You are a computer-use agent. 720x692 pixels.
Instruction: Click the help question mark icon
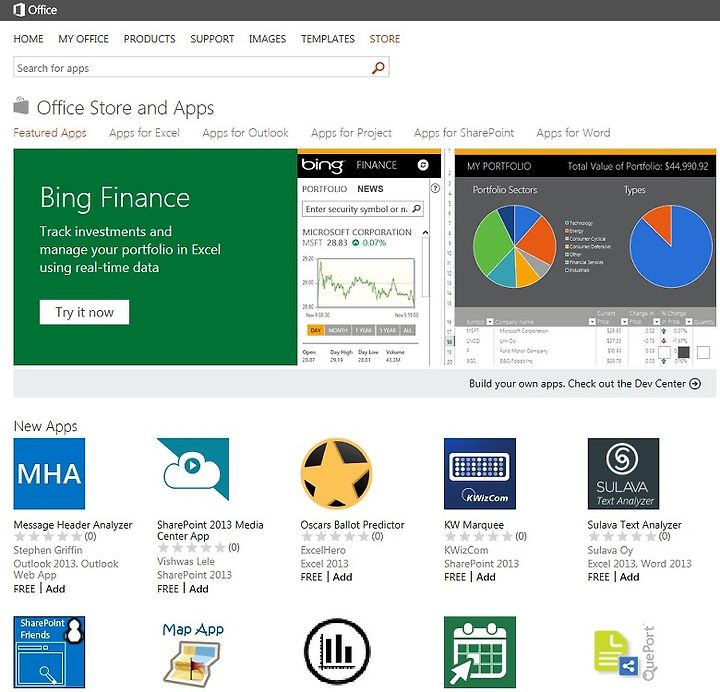click(435, 188)
